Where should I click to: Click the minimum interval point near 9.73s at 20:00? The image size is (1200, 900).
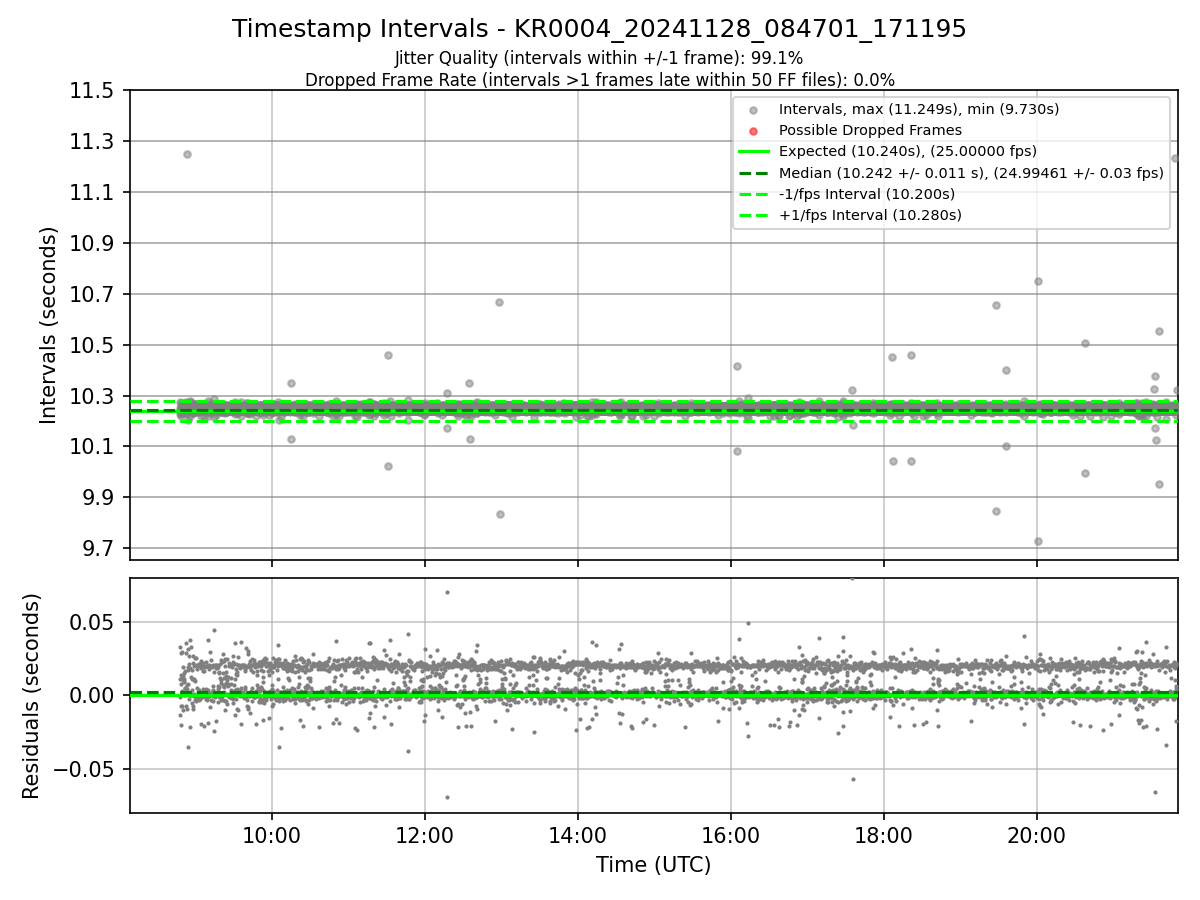pyautogui.click(x=1038, y=541)
